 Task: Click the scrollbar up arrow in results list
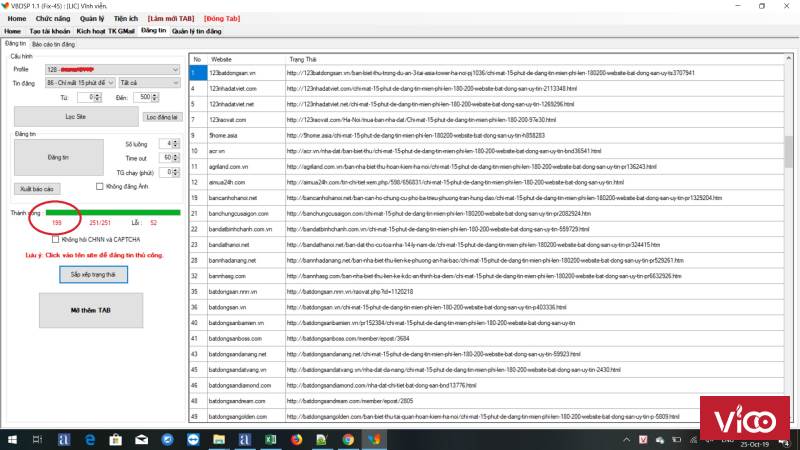tap(788, 59)
